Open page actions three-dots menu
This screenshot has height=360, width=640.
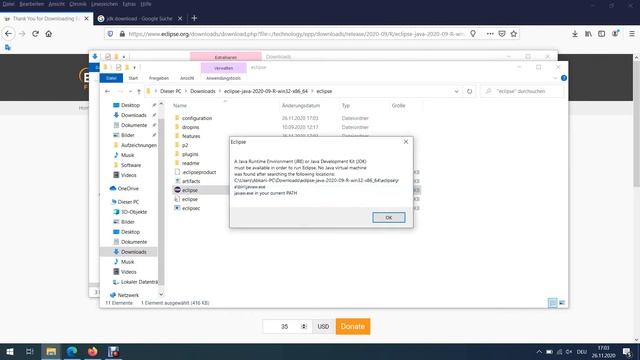tap(490, 34)
